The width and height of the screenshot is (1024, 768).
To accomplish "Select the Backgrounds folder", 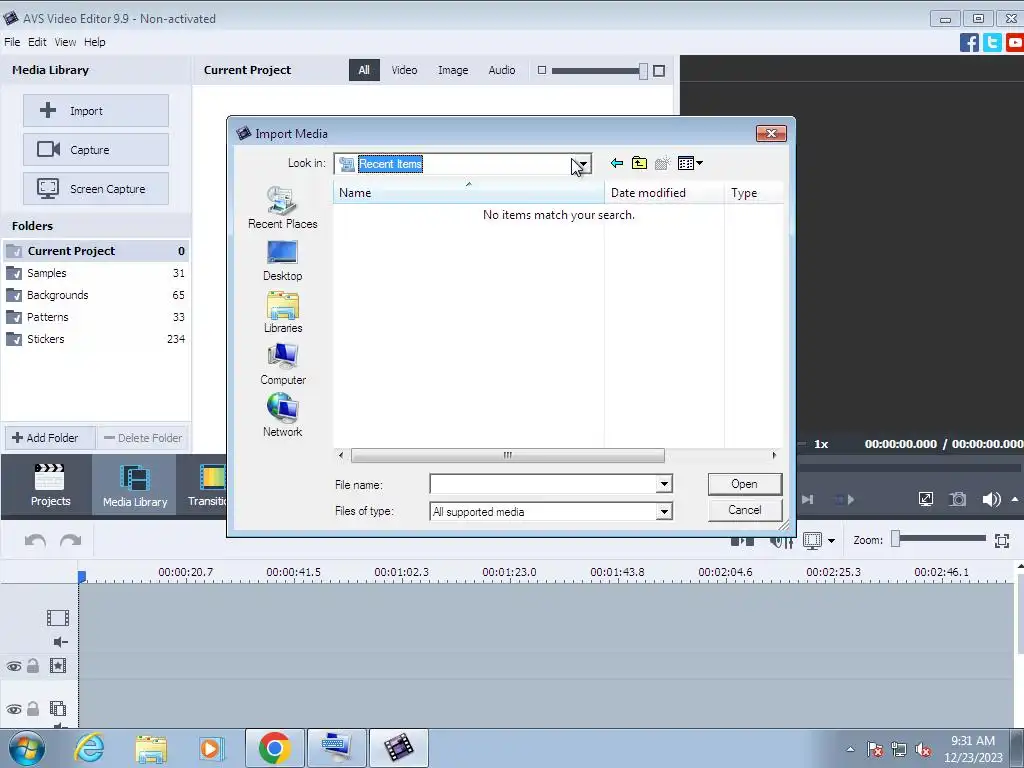I will (96, 295).
